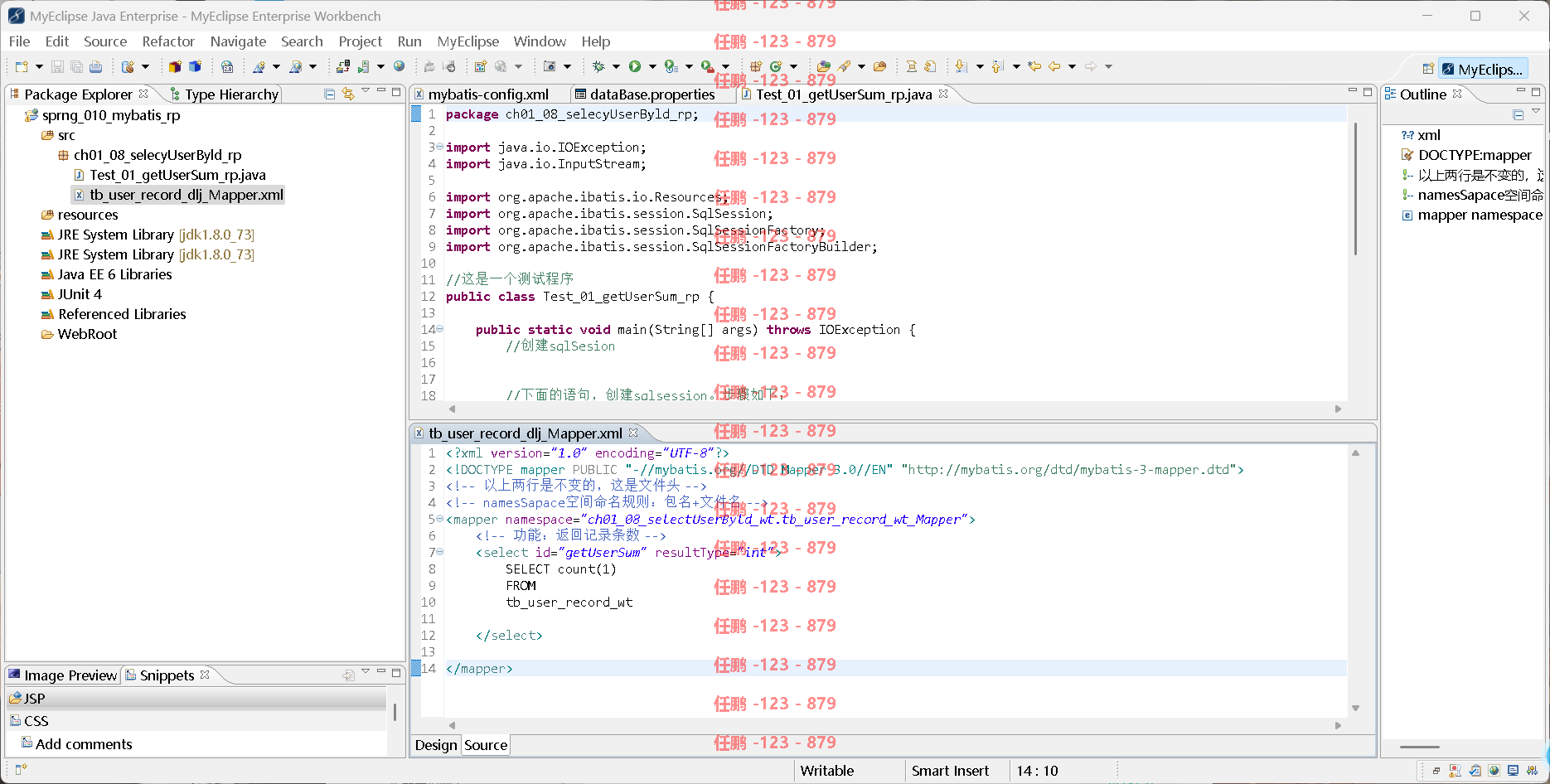Select the JSP snippets category

click(197, 699)
